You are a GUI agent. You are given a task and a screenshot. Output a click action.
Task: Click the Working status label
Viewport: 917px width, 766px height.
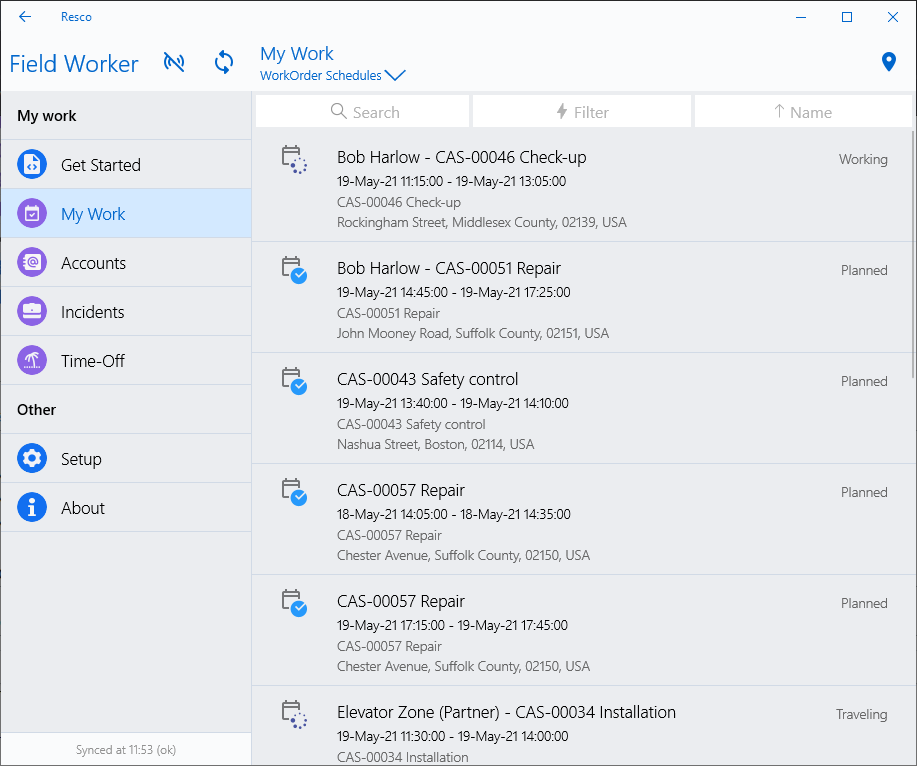pyautogui.click(x=863, y=159)
